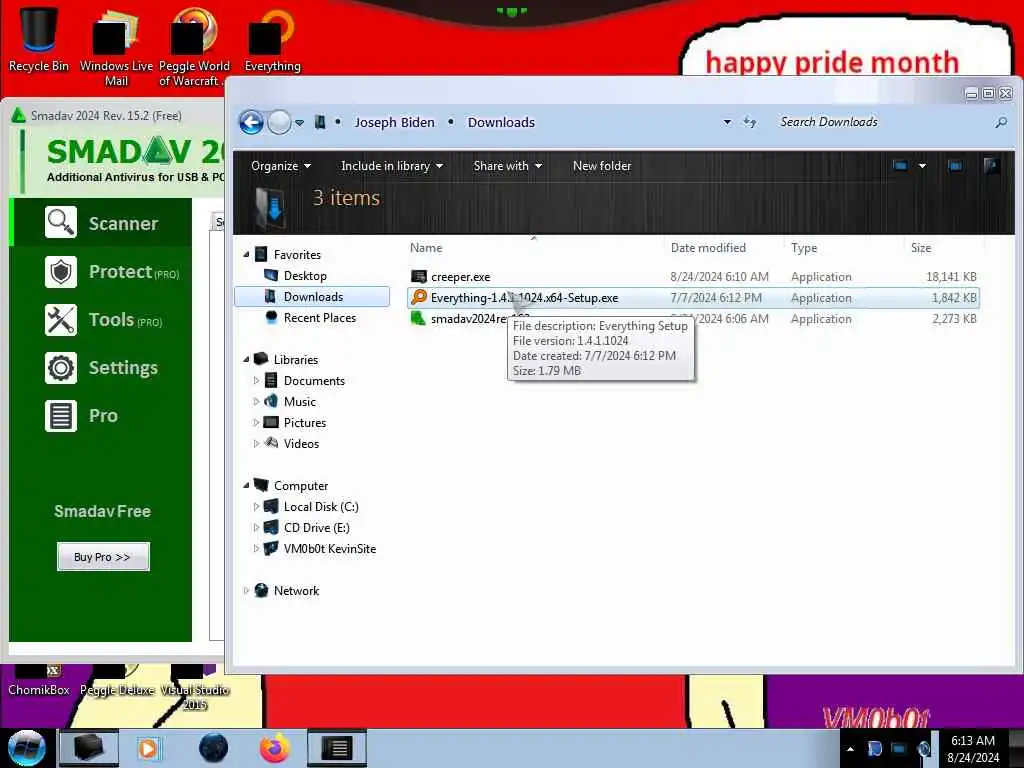Click Explorer Forward navigation arrow
The image size is (1024, 768).
point(280,122)
